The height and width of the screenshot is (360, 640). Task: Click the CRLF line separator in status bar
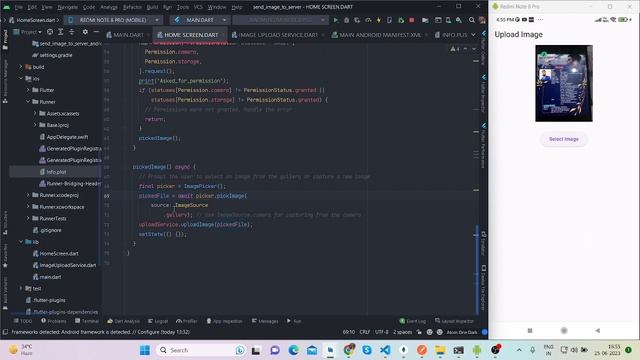(x=364, y=332)
